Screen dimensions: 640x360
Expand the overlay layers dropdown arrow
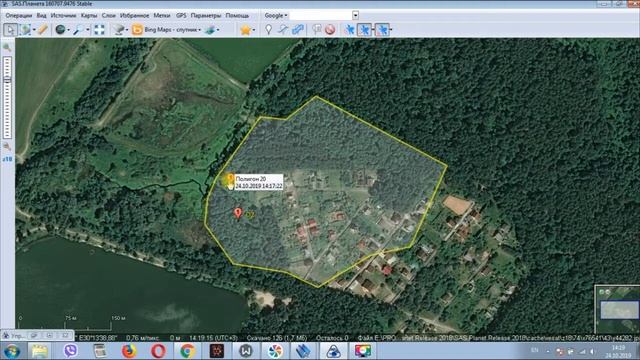click(218, 30)
